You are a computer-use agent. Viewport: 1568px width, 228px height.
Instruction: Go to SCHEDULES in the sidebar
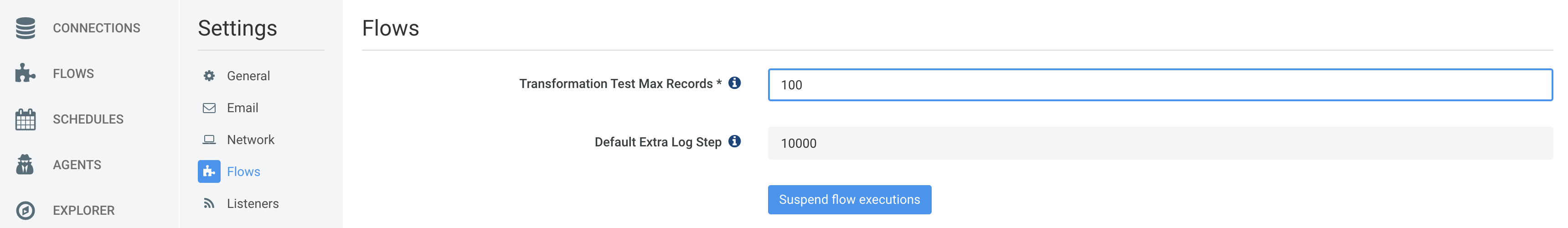(x=88, y=119)
